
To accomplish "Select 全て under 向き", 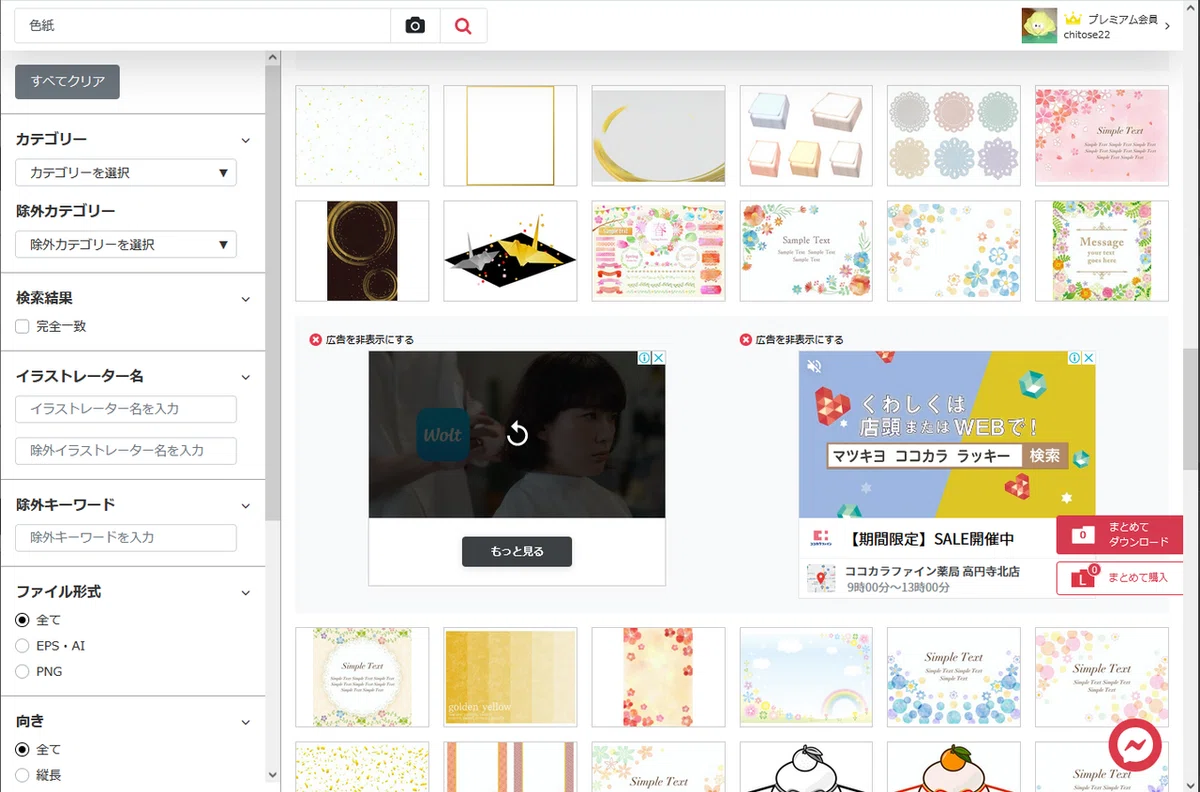I will pyautogui.click(x=22, y=749).
